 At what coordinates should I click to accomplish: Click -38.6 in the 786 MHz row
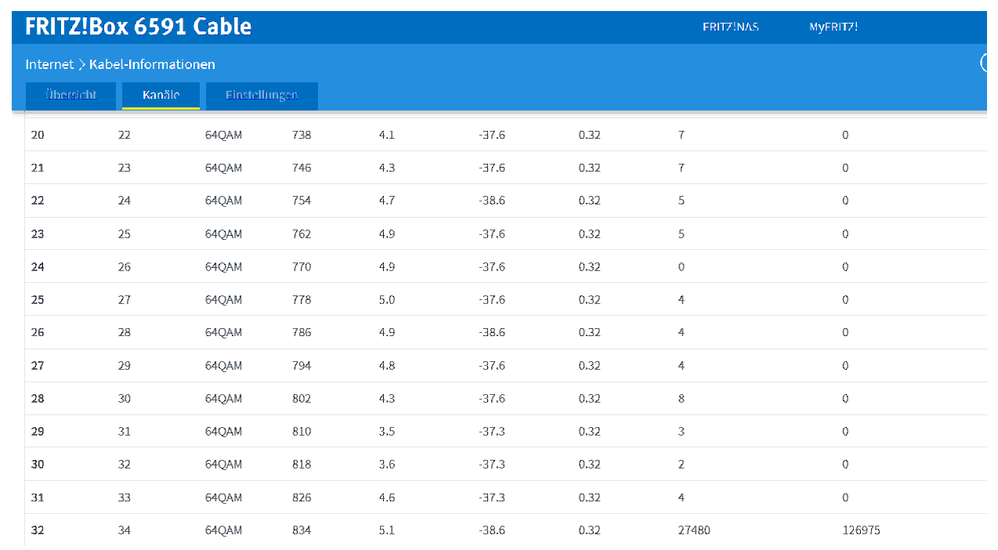492,332
